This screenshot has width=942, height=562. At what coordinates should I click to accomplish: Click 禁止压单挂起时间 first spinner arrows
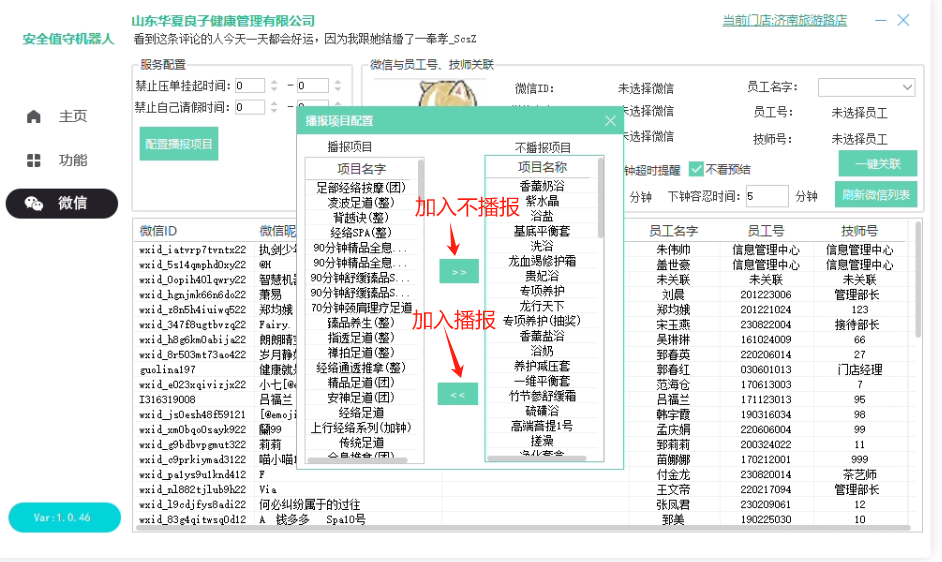tap(275, 86)
